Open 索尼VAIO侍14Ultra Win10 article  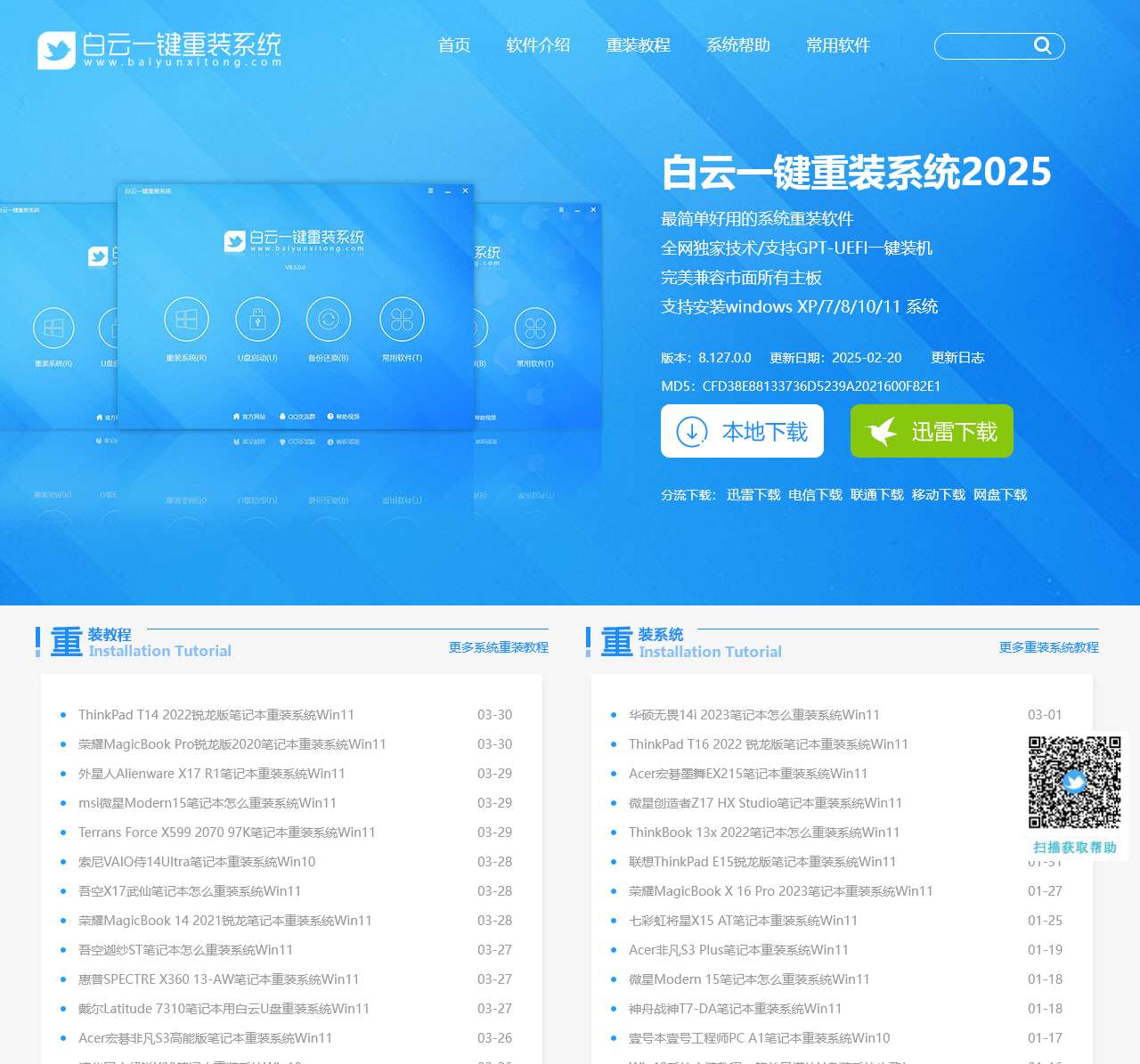(x=197, y=862)
